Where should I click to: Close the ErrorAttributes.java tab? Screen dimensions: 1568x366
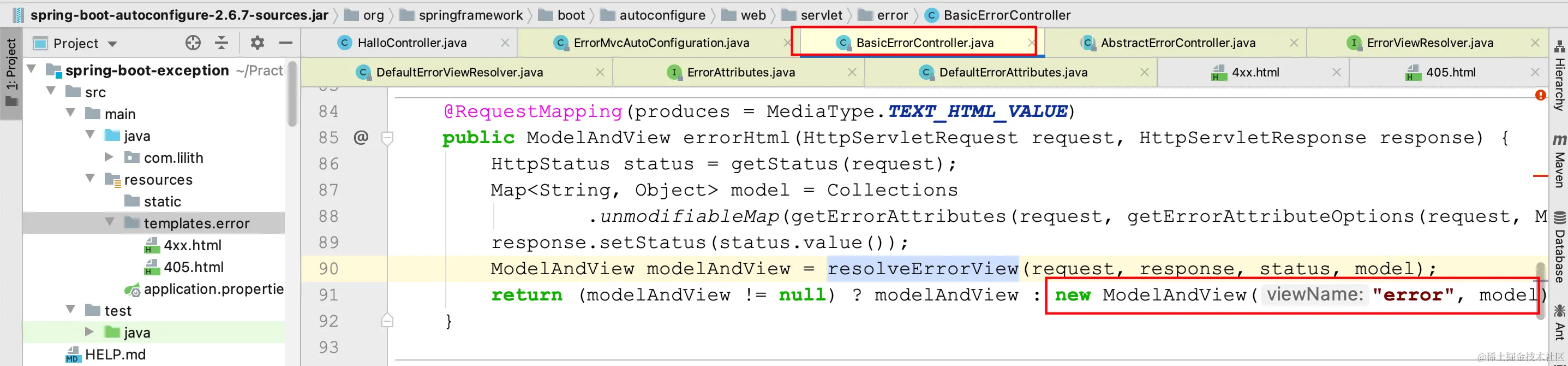pos(852,73)
